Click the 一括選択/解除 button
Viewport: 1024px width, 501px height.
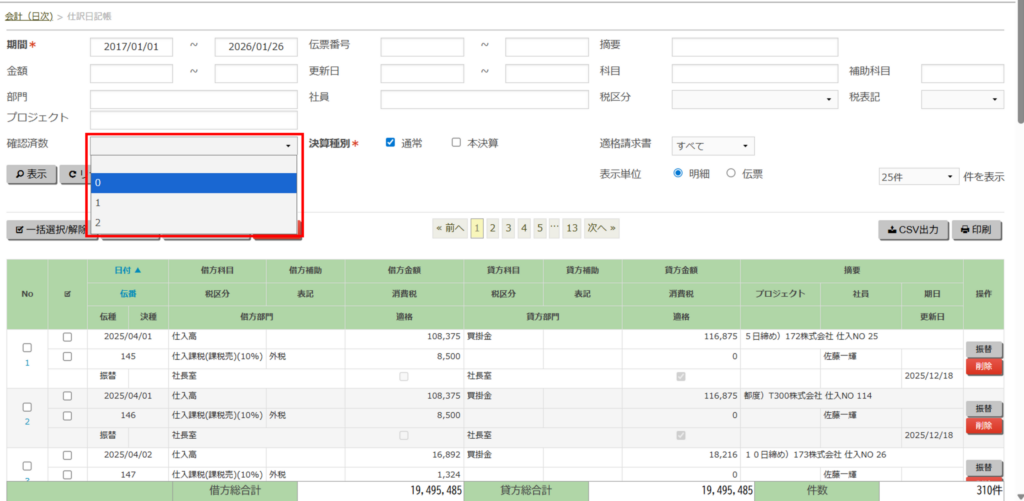click(x=51, y=230)
